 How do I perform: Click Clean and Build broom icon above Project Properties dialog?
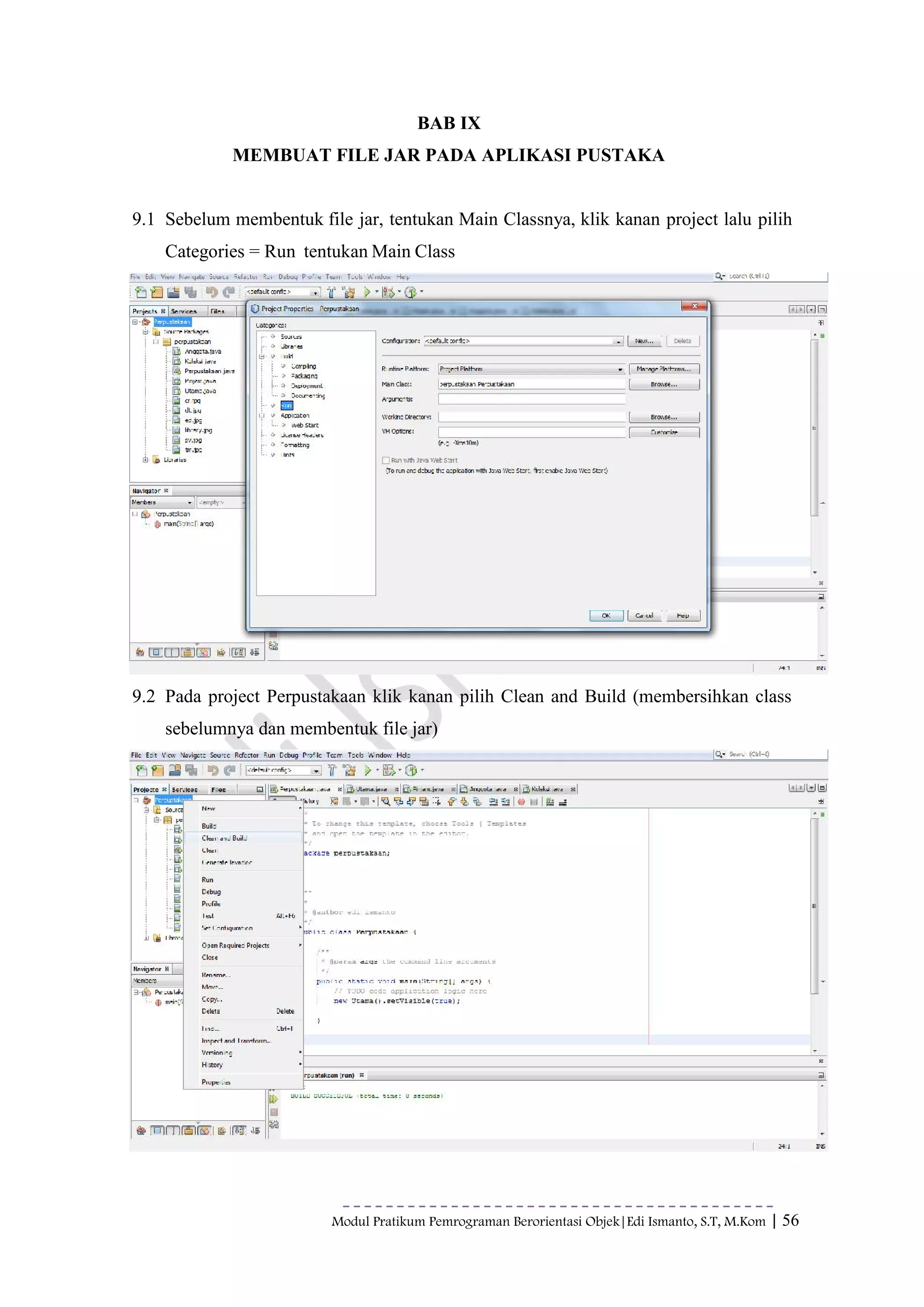(349, 292)
